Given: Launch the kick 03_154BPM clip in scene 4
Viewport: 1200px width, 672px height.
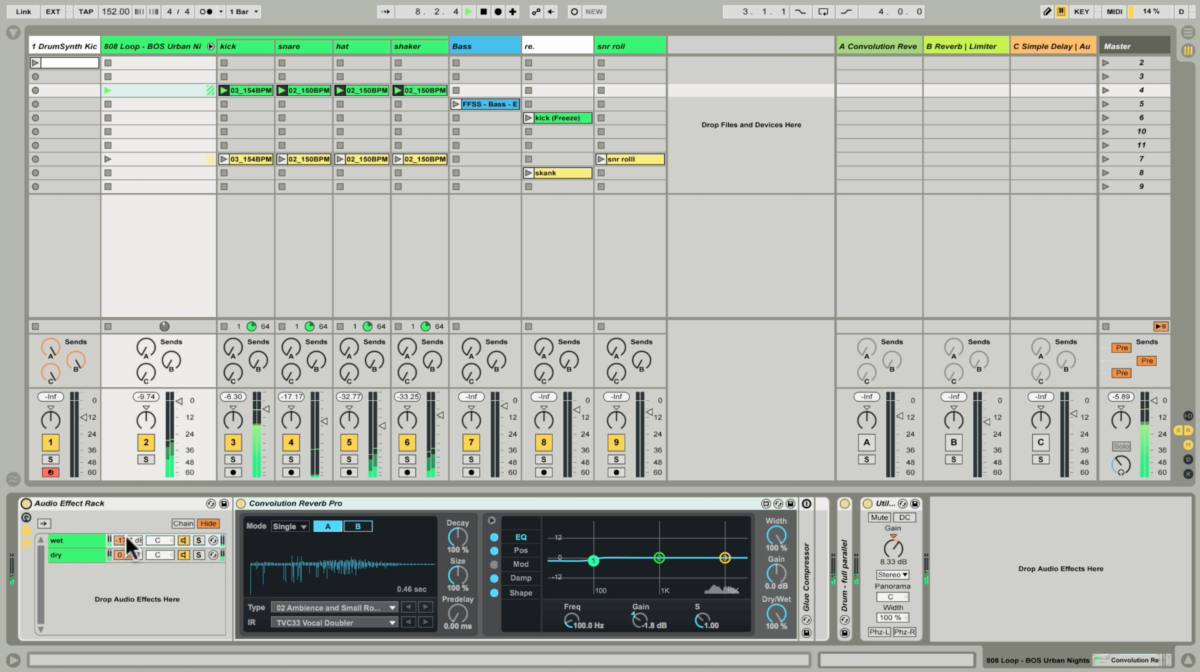Looking at the screenshot, I should 224,90.
